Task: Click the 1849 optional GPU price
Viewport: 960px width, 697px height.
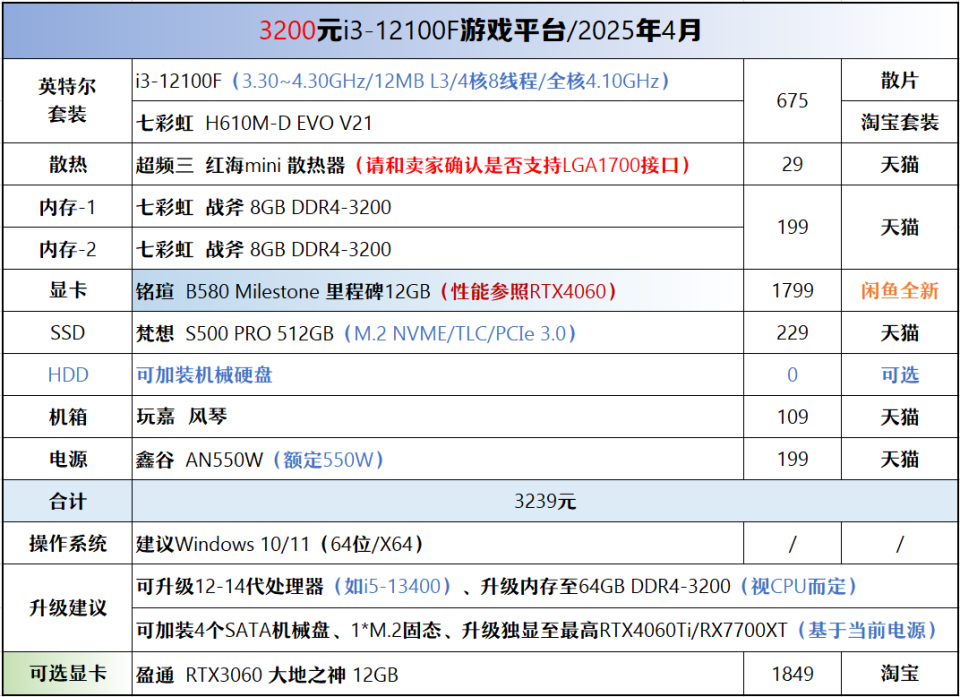Action: [792, 674]
